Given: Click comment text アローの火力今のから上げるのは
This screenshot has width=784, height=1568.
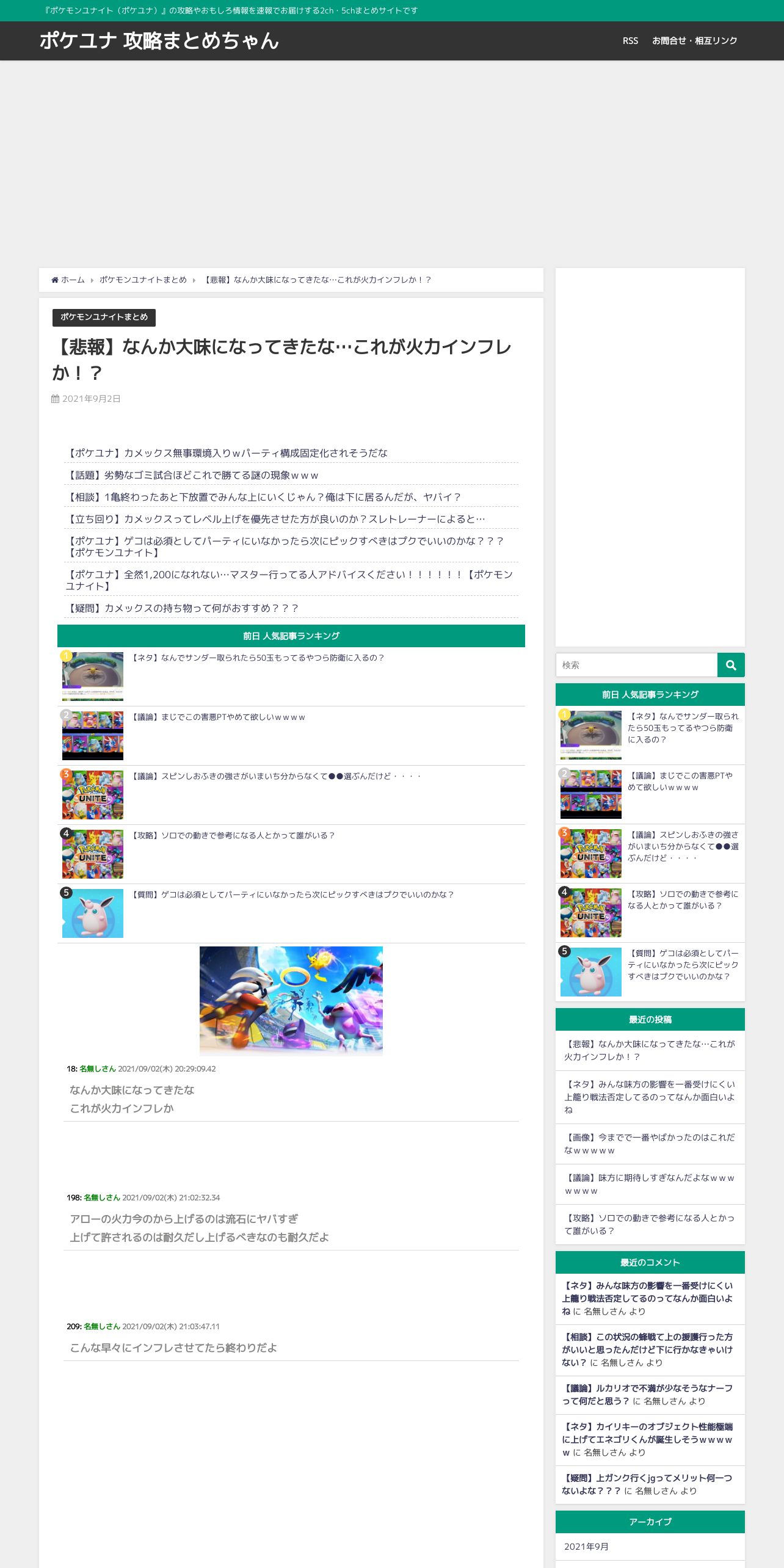Looking at the screenshot, I should click(184, 1219).
